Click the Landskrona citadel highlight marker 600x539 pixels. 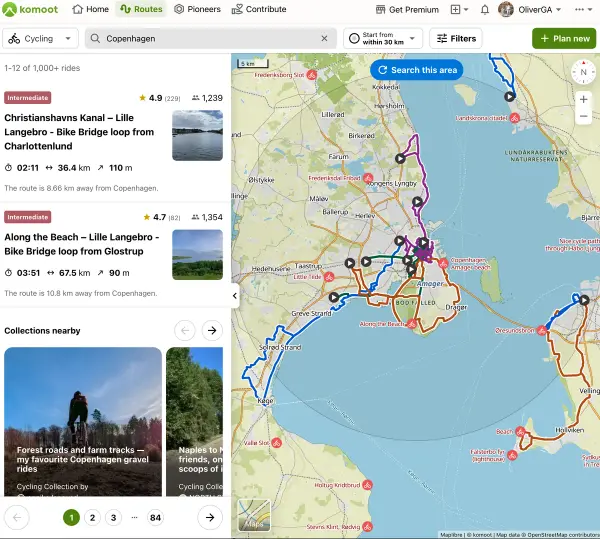tap(514, 118)
